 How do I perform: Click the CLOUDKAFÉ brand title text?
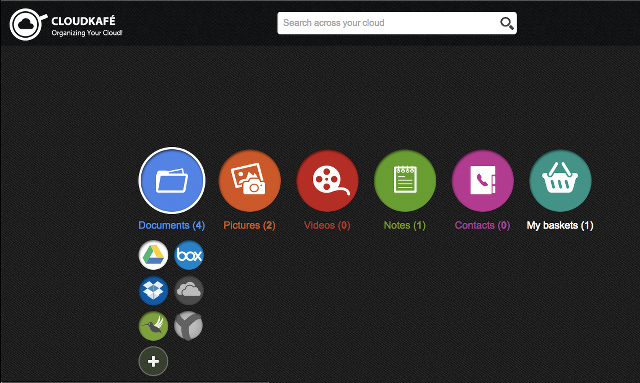click(x=83, y=21)
